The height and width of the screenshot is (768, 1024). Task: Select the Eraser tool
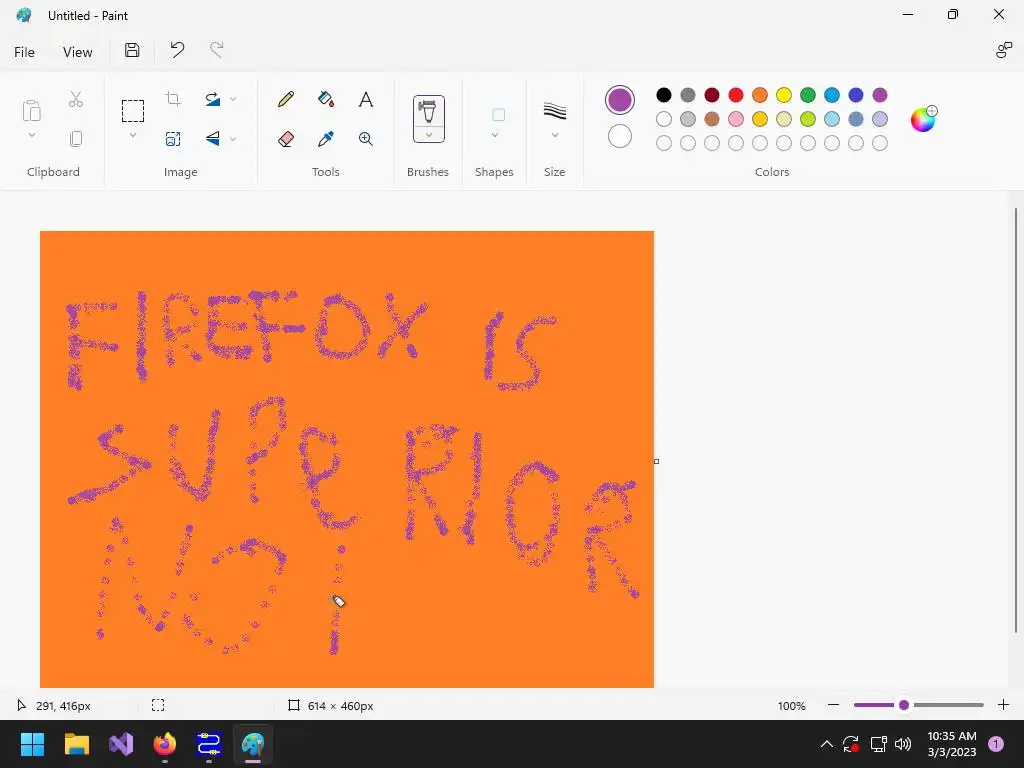[x=285, y=138]
